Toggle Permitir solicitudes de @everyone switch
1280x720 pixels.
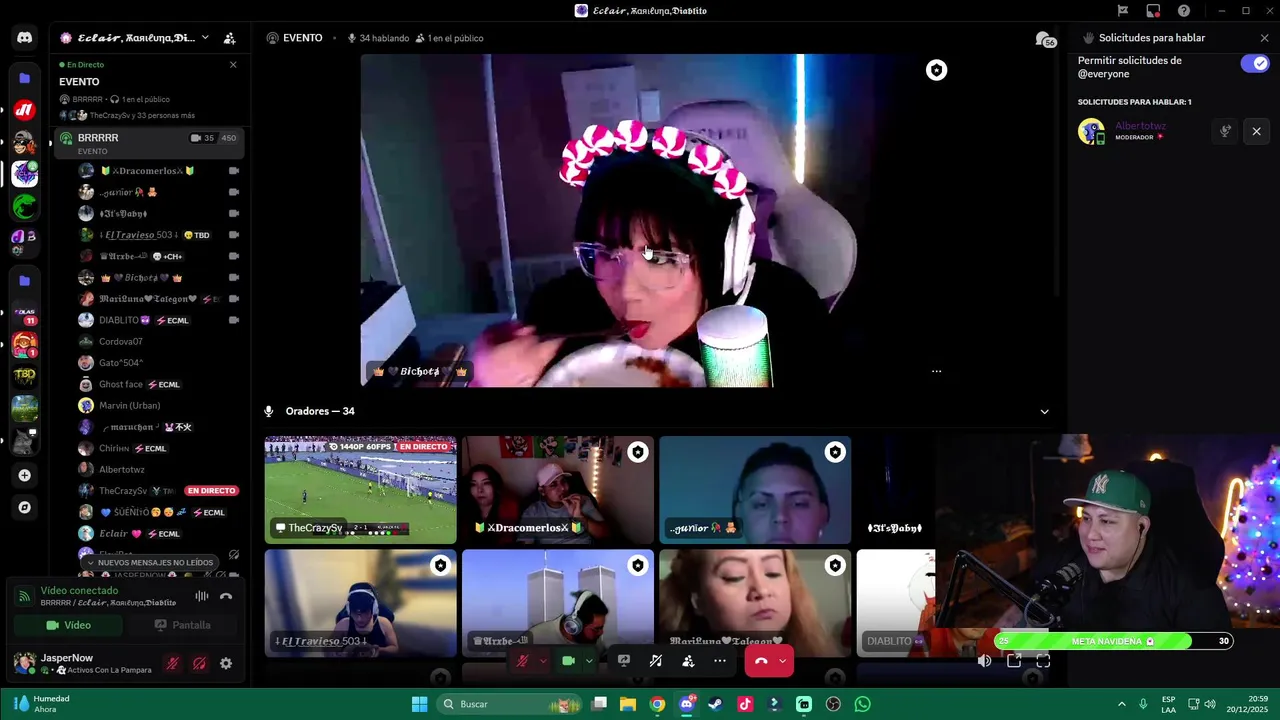pyautogui.click(x=1255, y=63)
